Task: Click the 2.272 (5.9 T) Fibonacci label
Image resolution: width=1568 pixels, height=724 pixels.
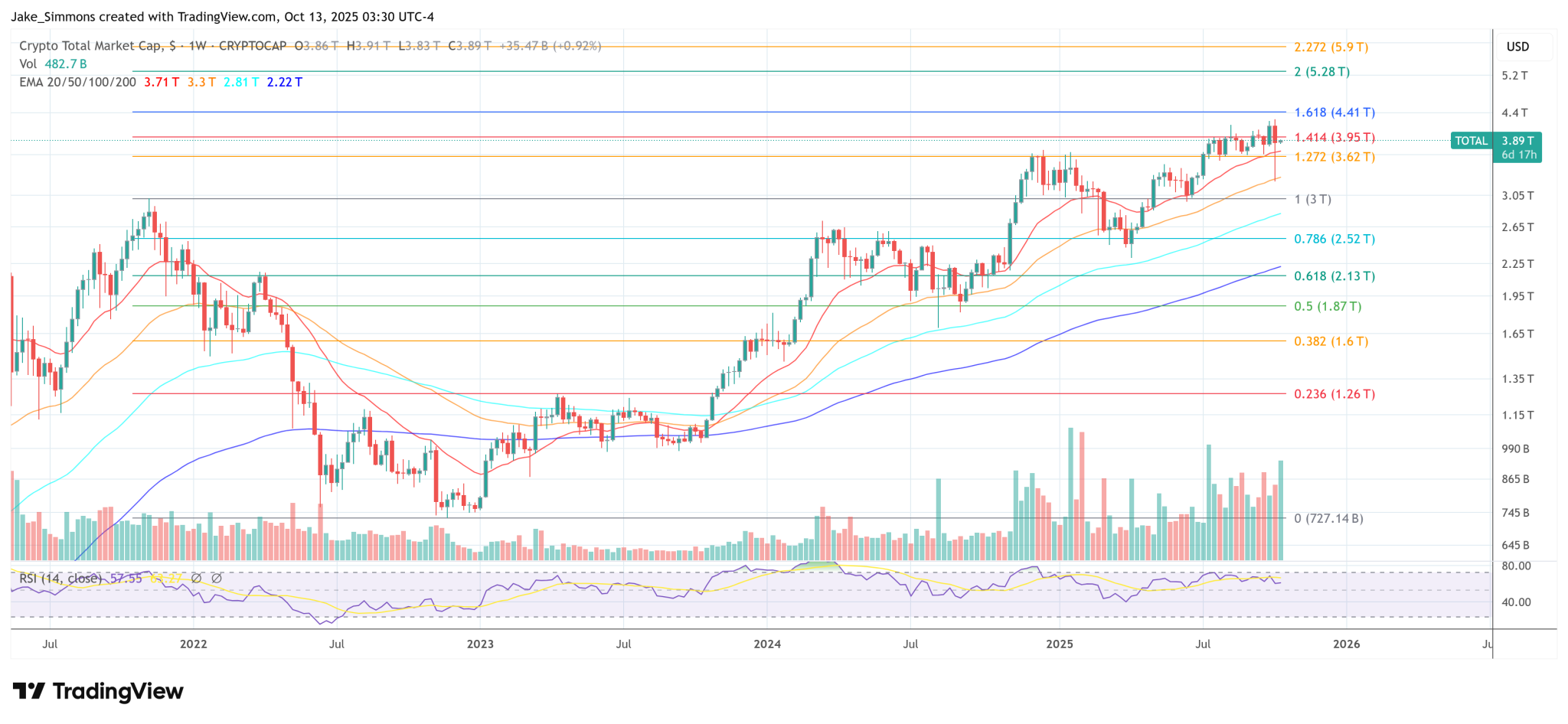Action: tap(1331, 47)
